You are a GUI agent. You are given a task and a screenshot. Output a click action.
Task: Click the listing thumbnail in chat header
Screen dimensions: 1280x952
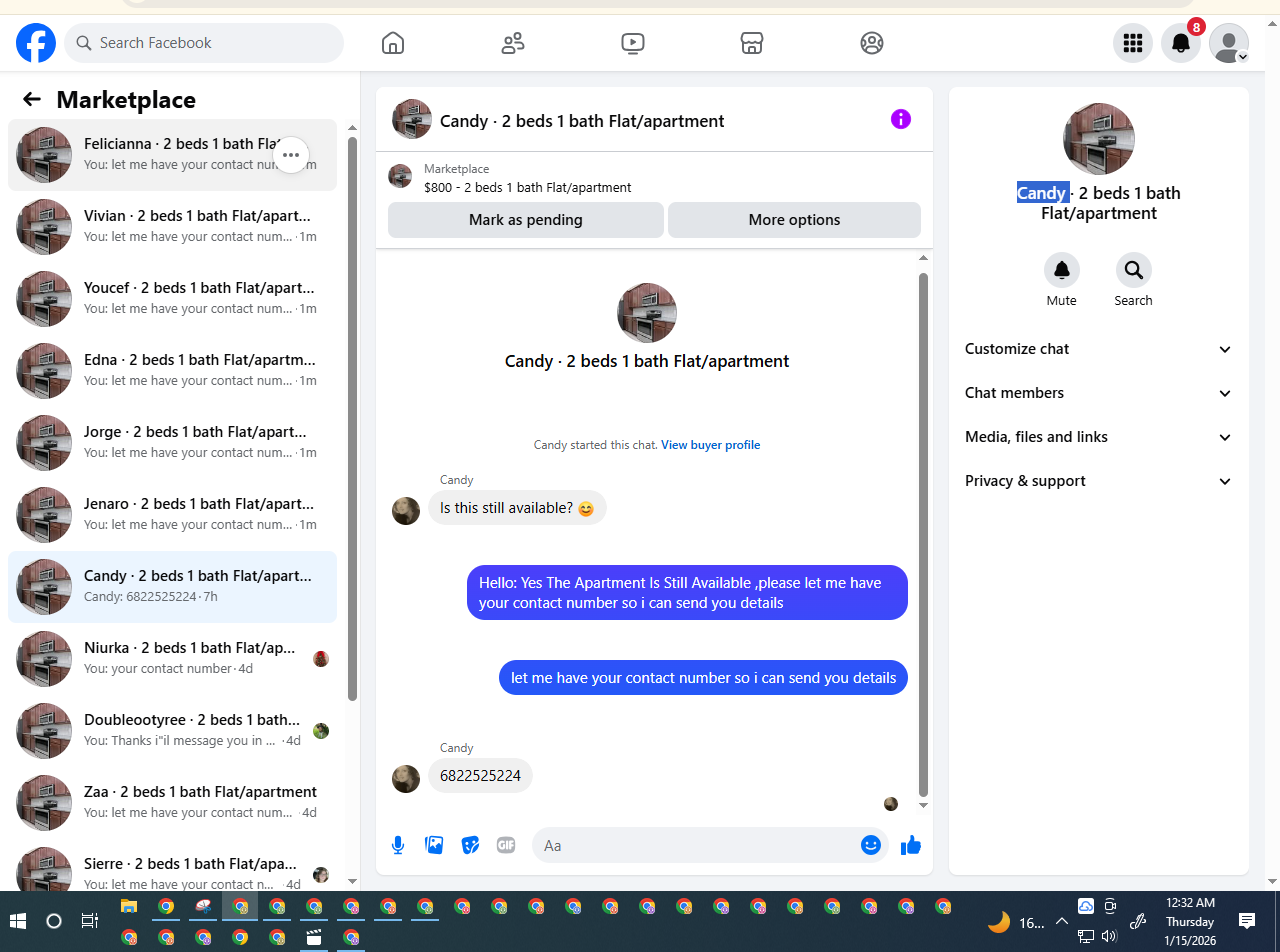point(412,119)
